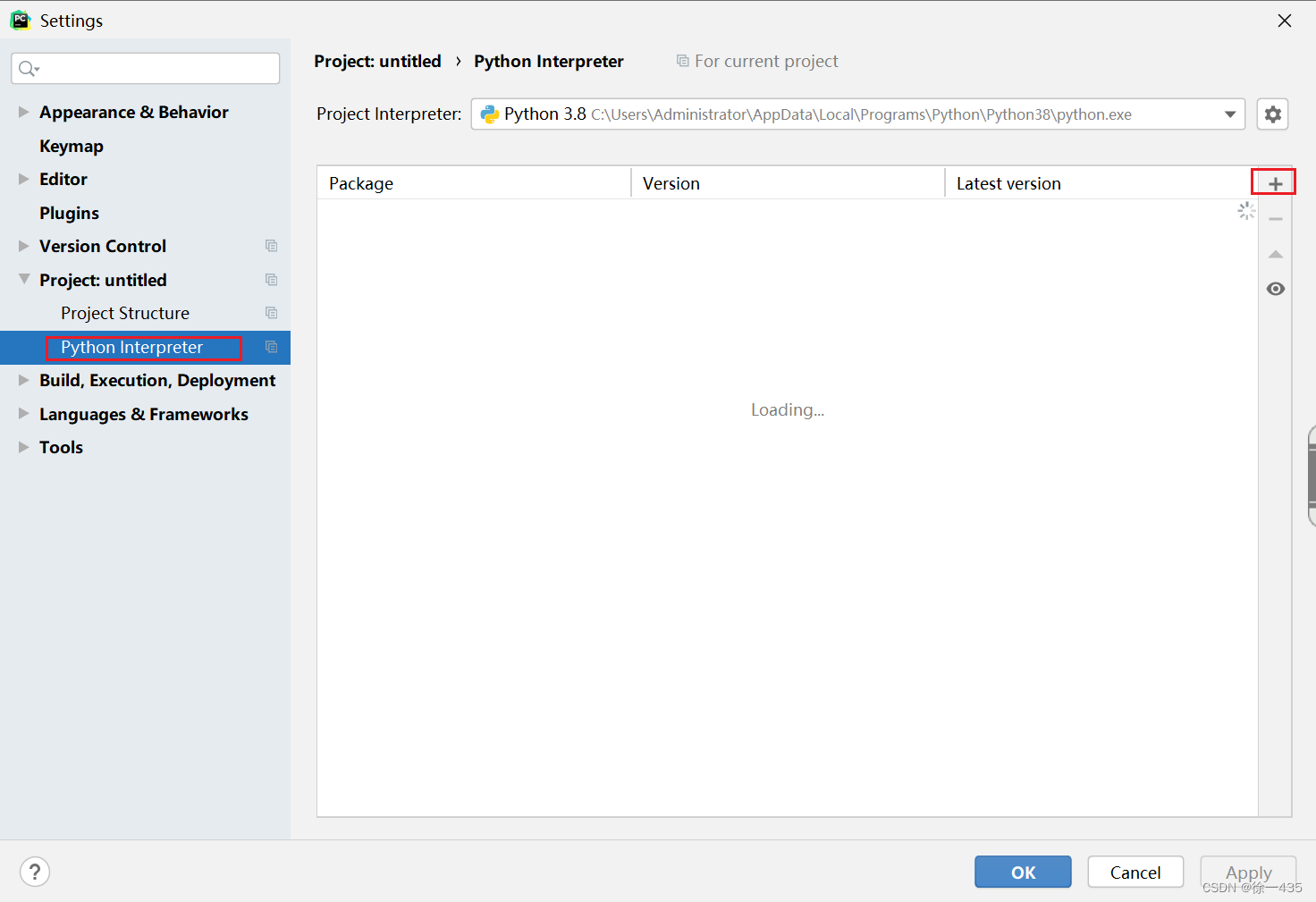Select Keymap in the settings tree

pyautogui.click(x=72, y=146)
